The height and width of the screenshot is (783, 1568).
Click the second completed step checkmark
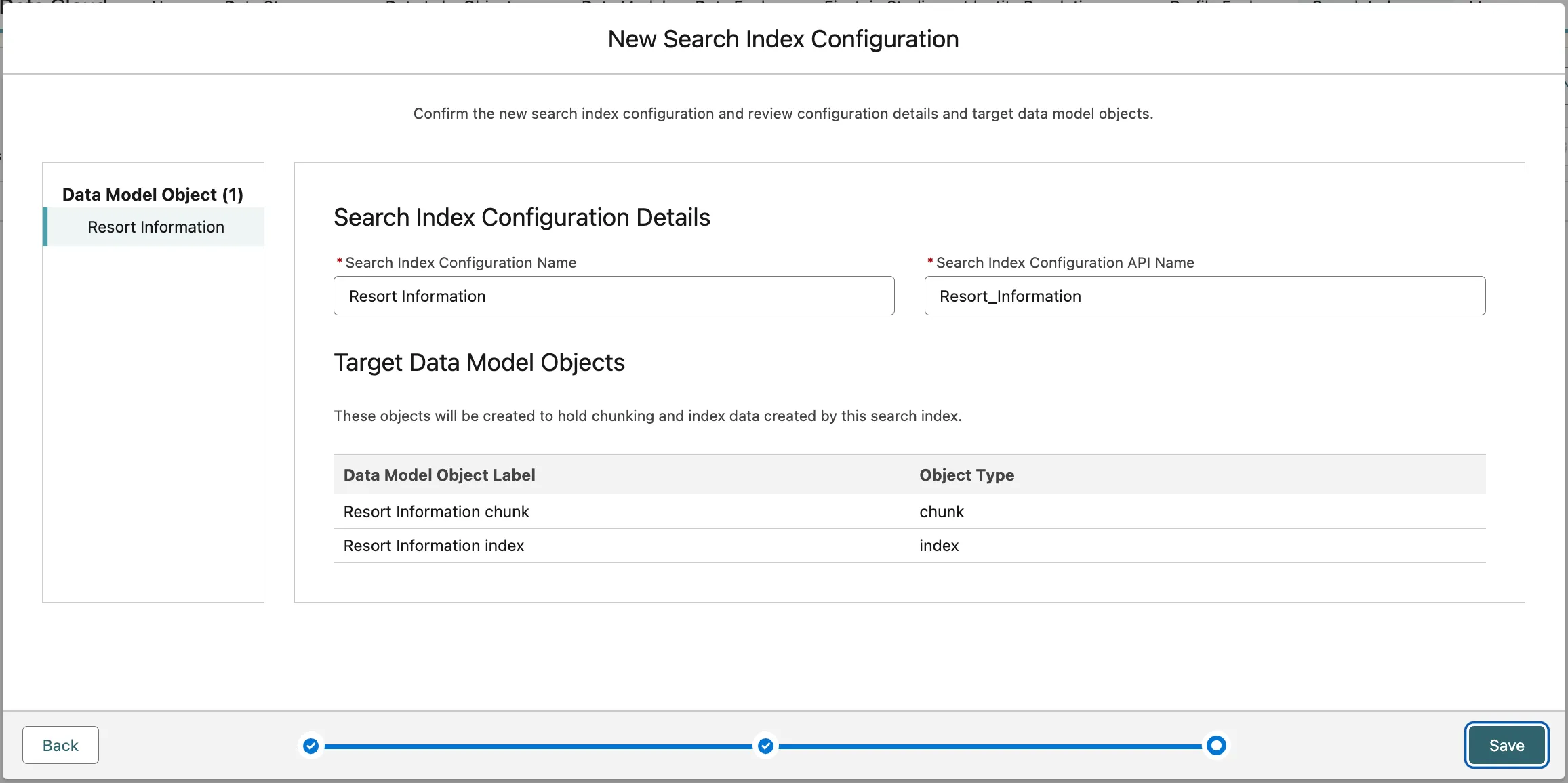pos(765,746)
